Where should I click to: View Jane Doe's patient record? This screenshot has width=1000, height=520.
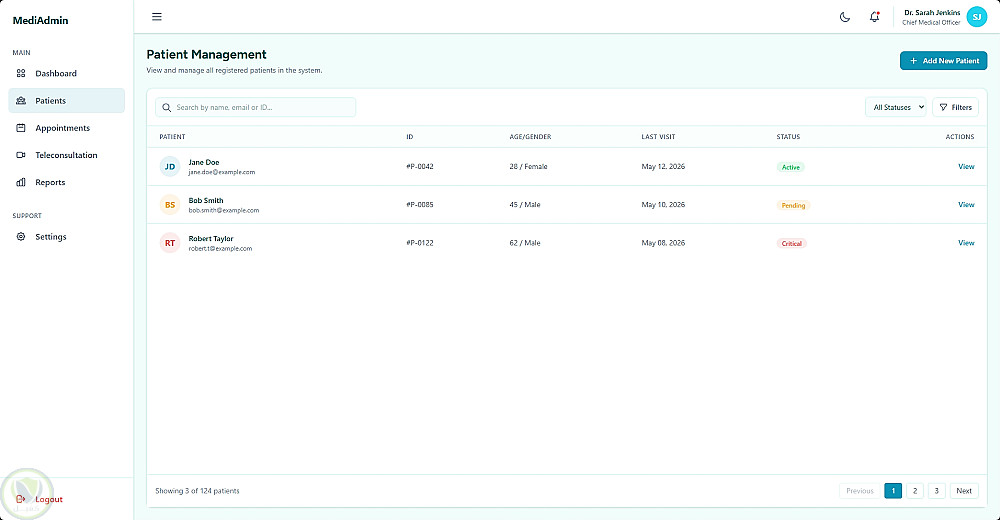click(x=966, y=167)
